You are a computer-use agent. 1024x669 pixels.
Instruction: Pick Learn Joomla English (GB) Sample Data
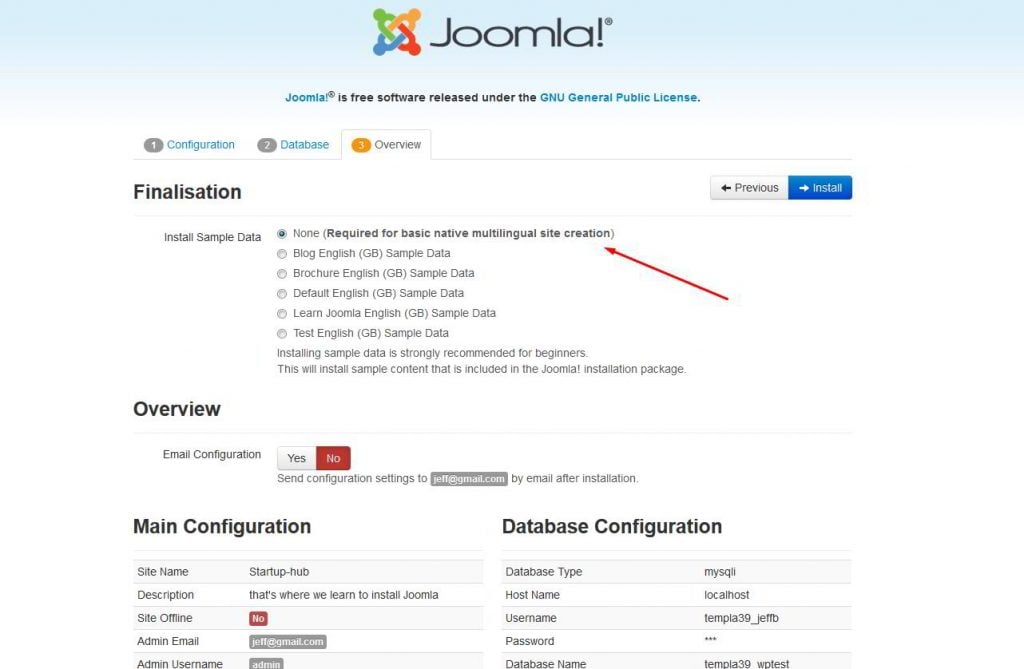click(x=282, y=313)
